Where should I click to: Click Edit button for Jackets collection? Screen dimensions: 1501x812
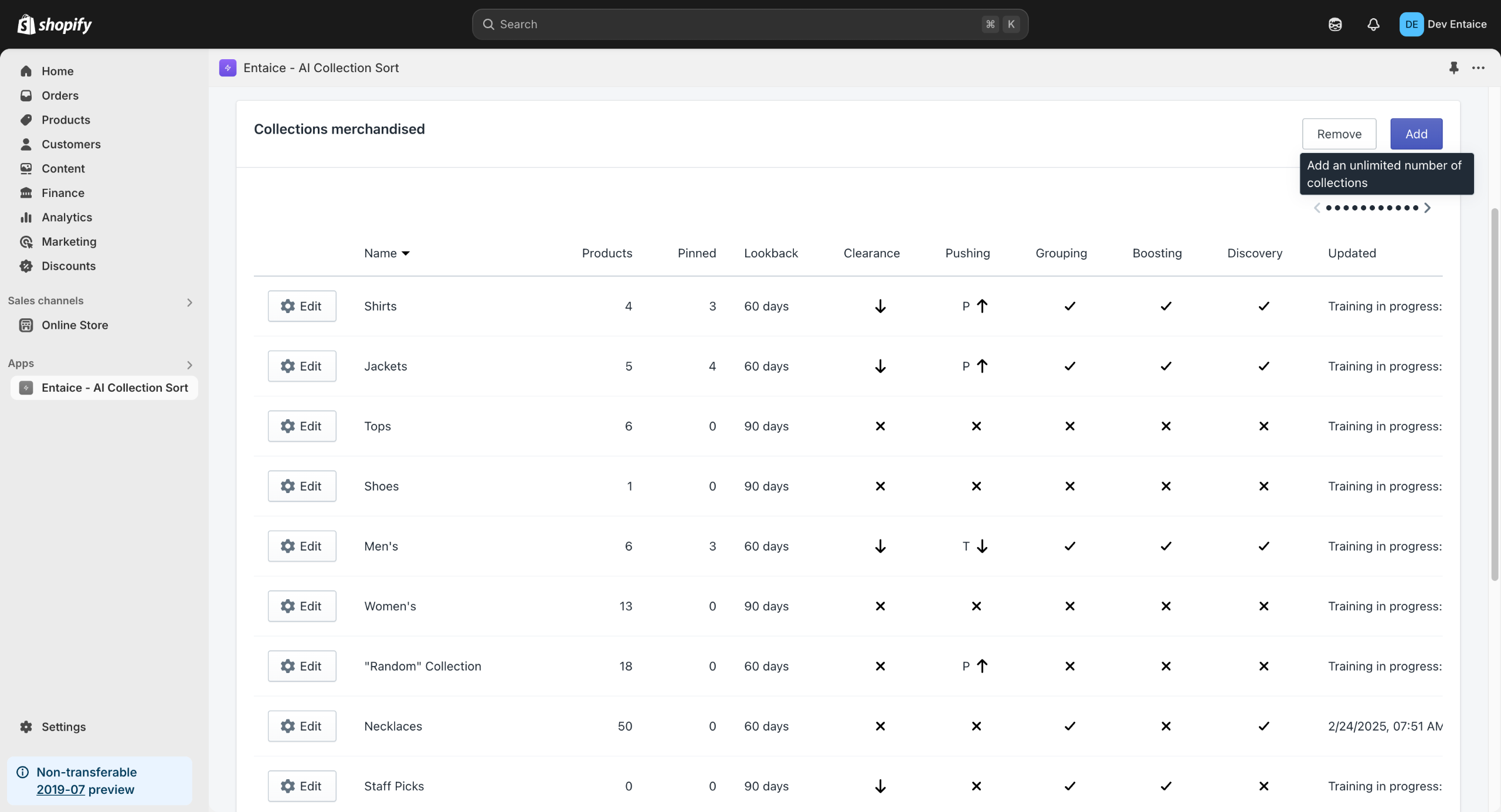point(302,366)
